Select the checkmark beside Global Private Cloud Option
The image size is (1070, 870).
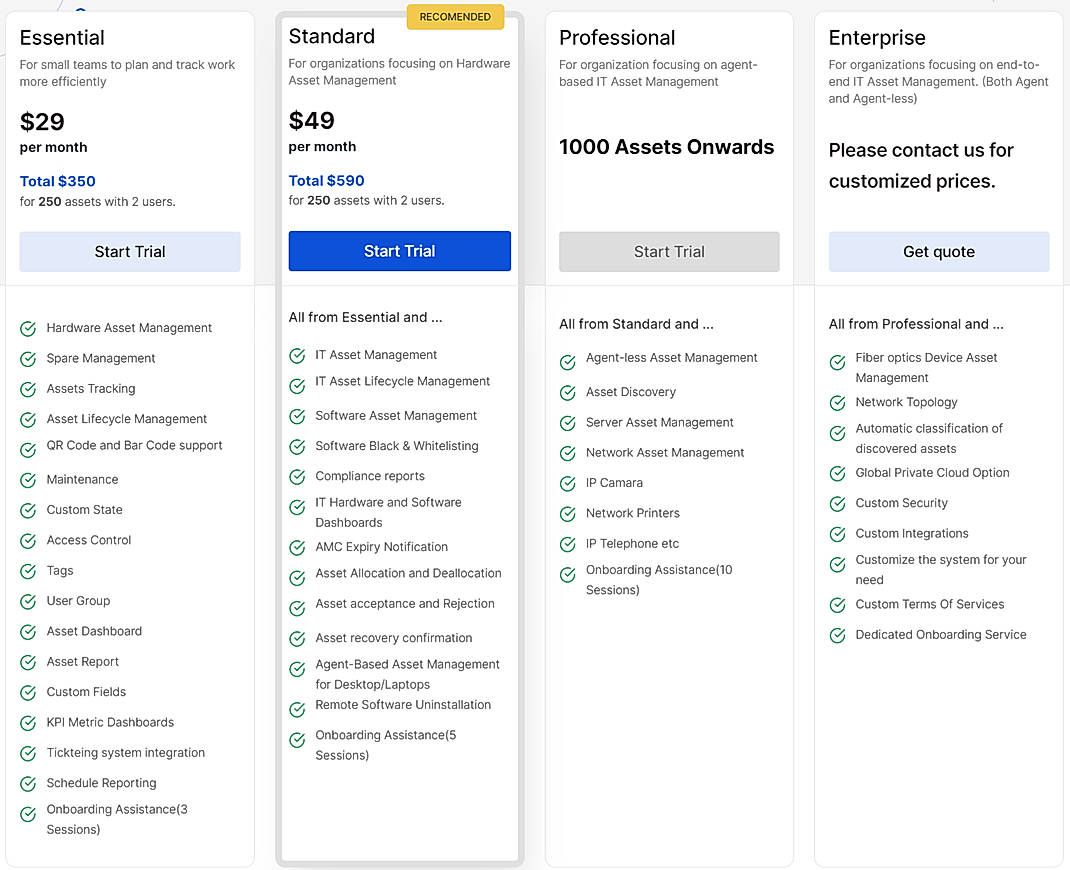(x=837, y=472)
